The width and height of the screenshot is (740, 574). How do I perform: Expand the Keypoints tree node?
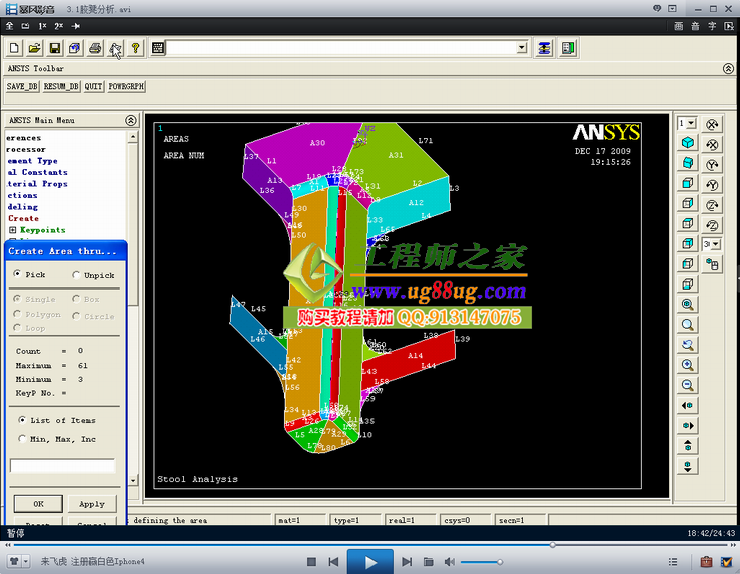pyautogui.click(x=13, y=230)
